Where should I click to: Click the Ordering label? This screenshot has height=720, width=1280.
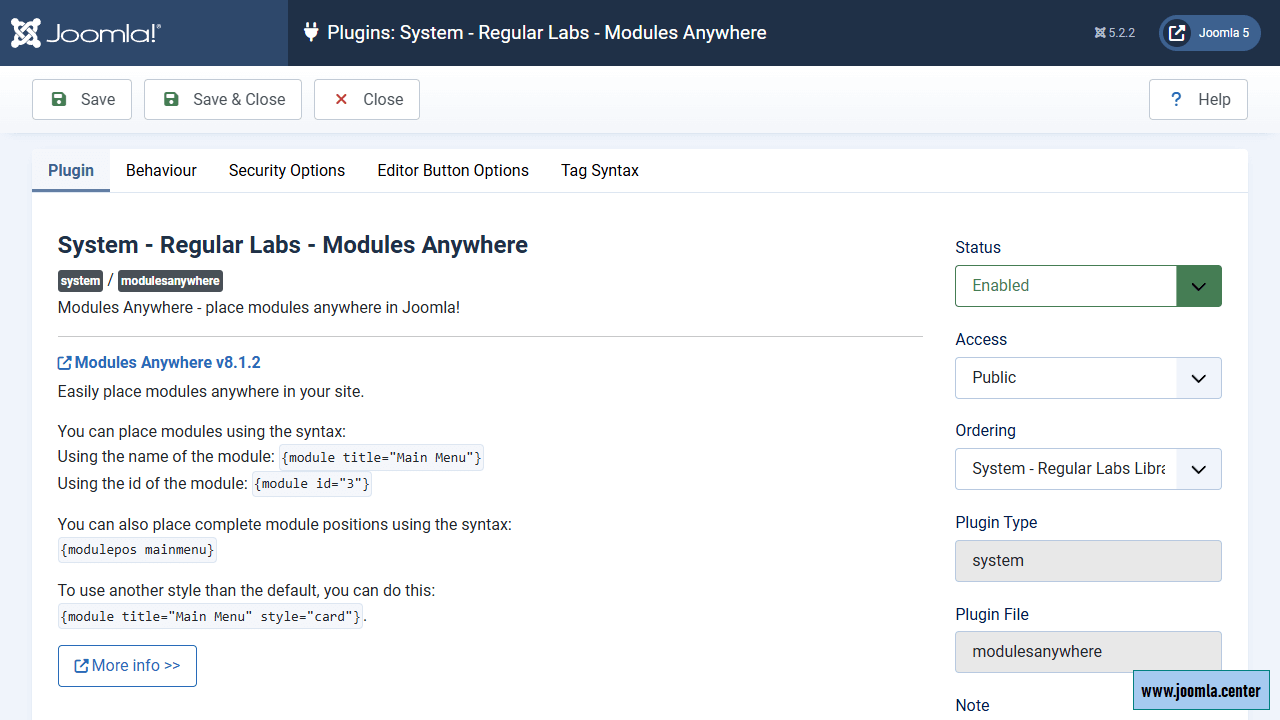click(985, 431)
